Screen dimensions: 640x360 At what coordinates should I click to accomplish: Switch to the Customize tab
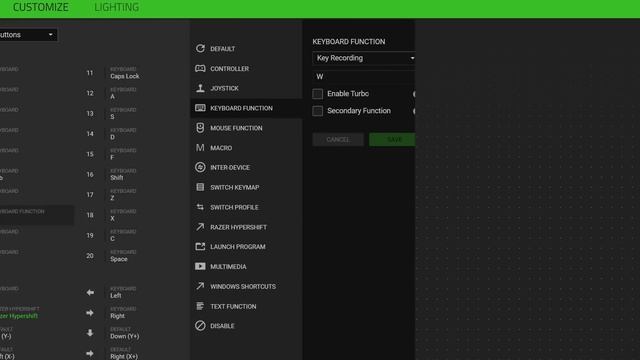(40, 7)
